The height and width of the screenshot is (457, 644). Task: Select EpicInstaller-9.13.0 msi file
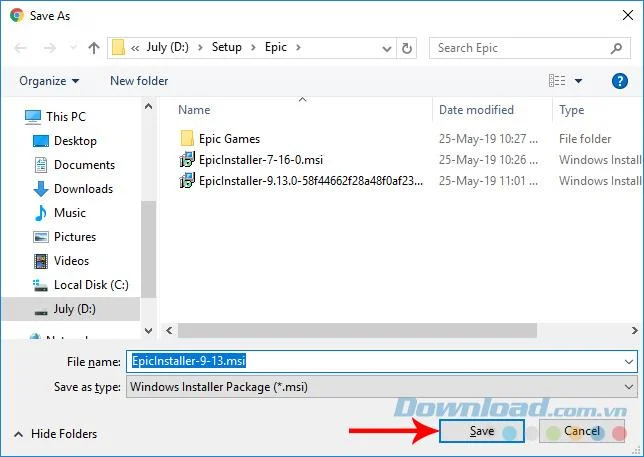point(310,181)
